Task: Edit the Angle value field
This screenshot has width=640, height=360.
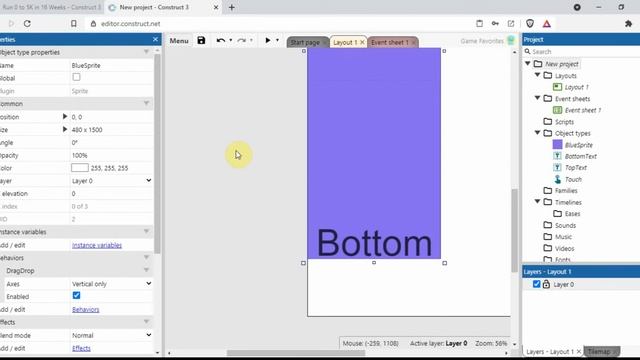Action: click(x=111, y=142)
